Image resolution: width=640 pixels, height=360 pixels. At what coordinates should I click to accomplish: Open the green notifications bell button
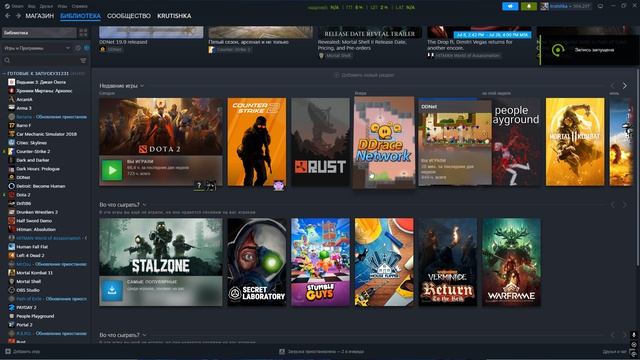coord(529,6)
